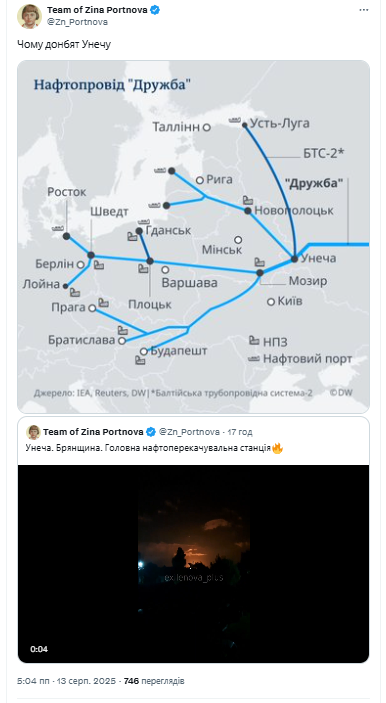Open the three-dot more options menu
386x703 pixels.
point(364,10)
